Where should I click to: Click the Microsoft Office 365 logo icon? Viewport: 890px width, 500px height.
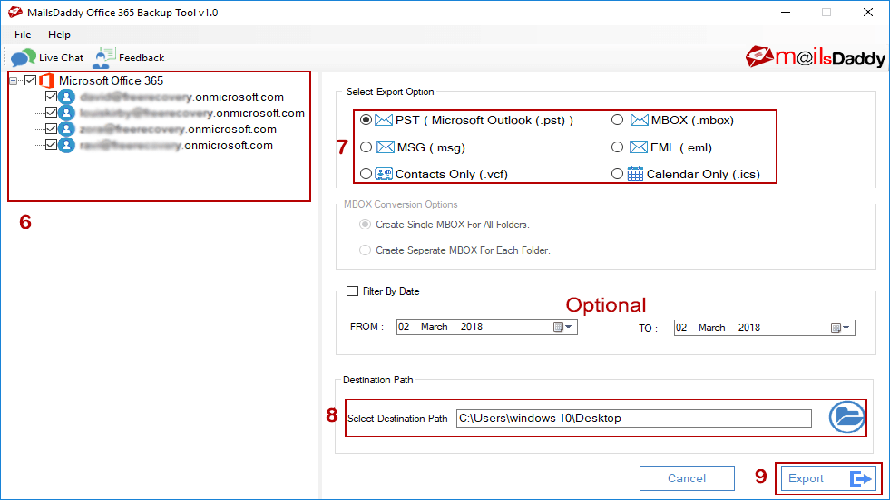pos(47,81)
